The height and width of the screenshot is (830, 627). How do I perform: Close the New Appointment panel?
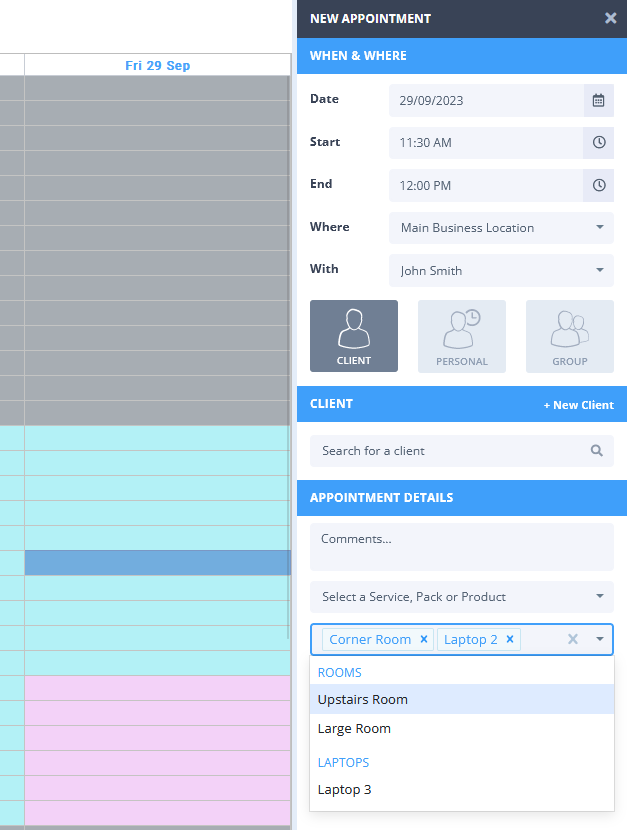(x=611, y=19)
